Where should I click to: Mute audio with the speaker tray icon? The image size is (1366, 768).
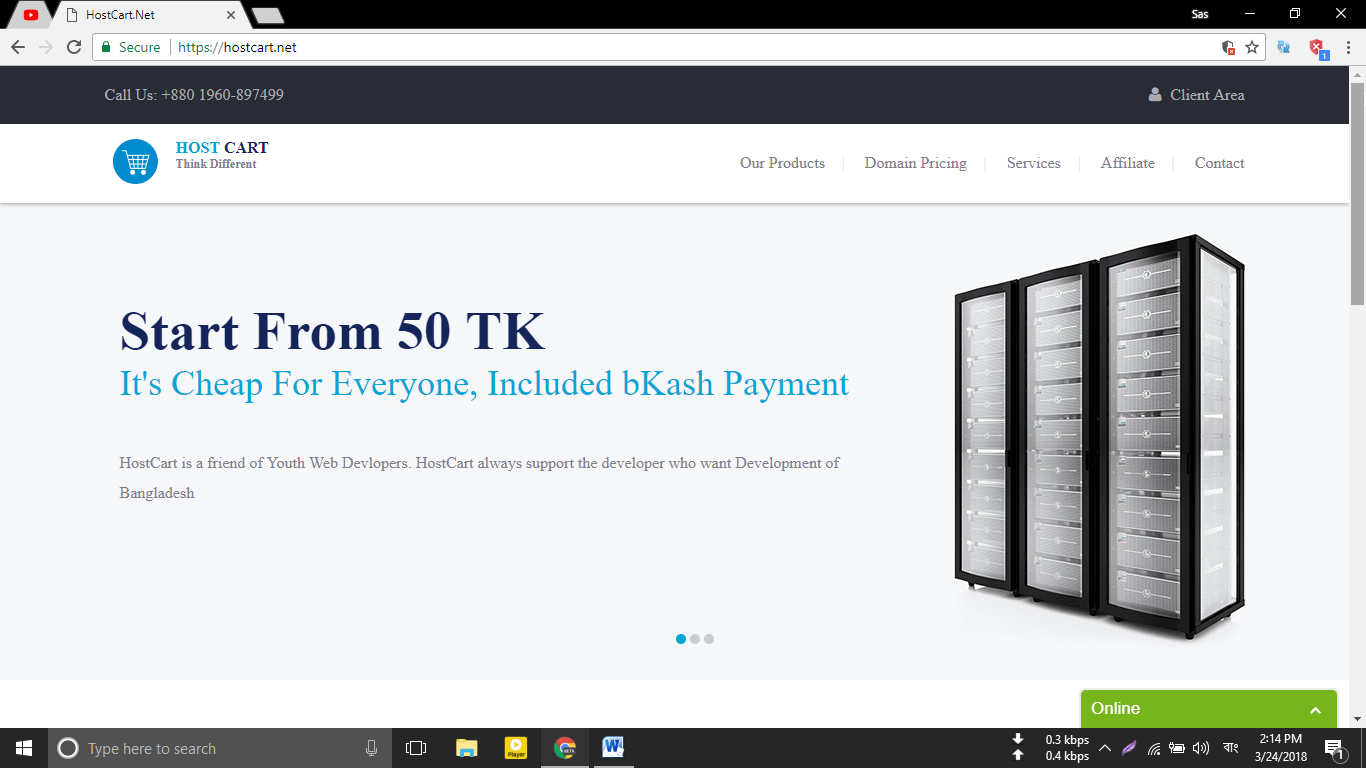(x=1199, y=748)
